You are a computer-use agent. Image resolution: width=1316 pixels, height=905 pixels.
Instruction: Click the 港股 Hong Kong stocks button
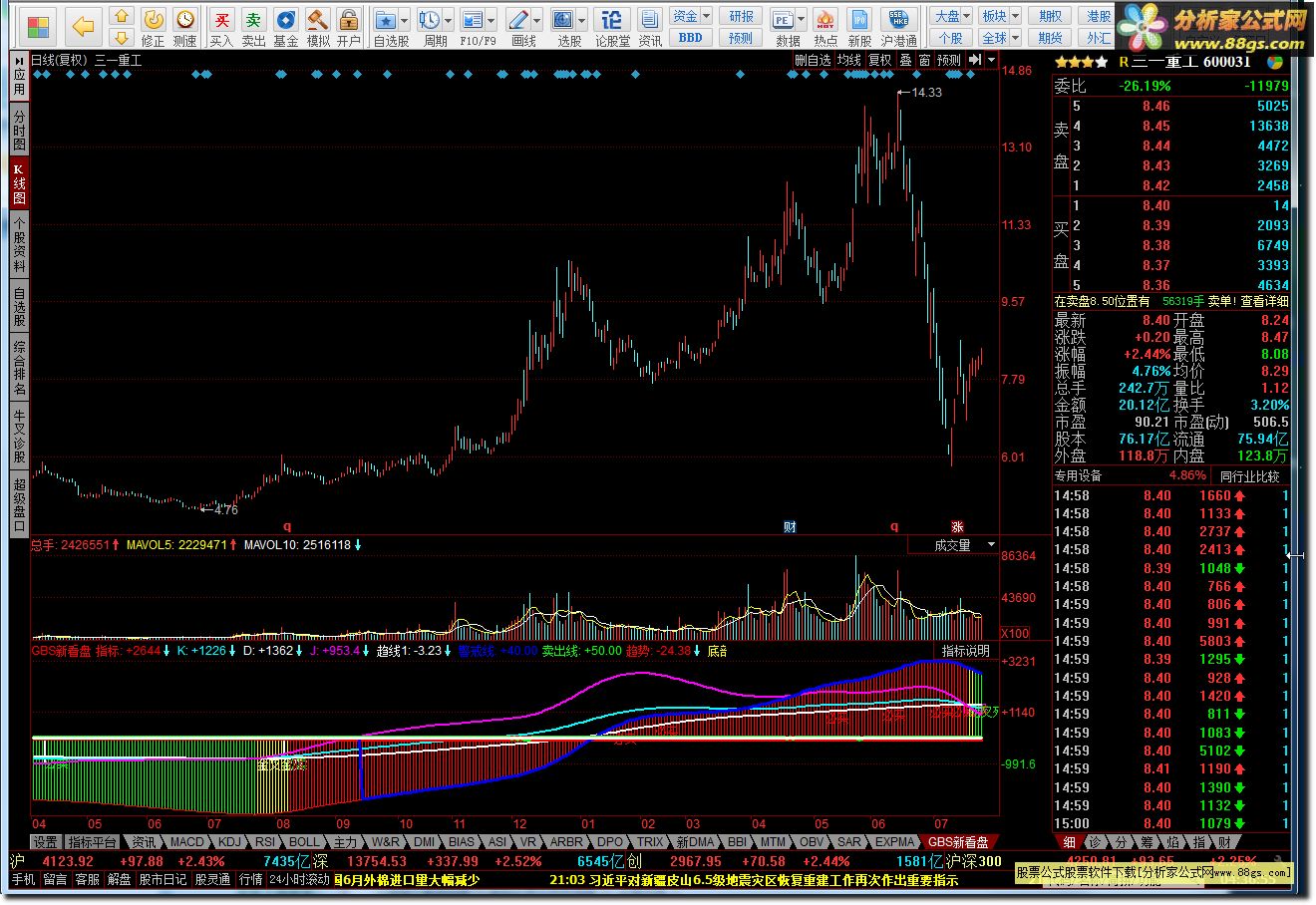(x=1099, y=16)
